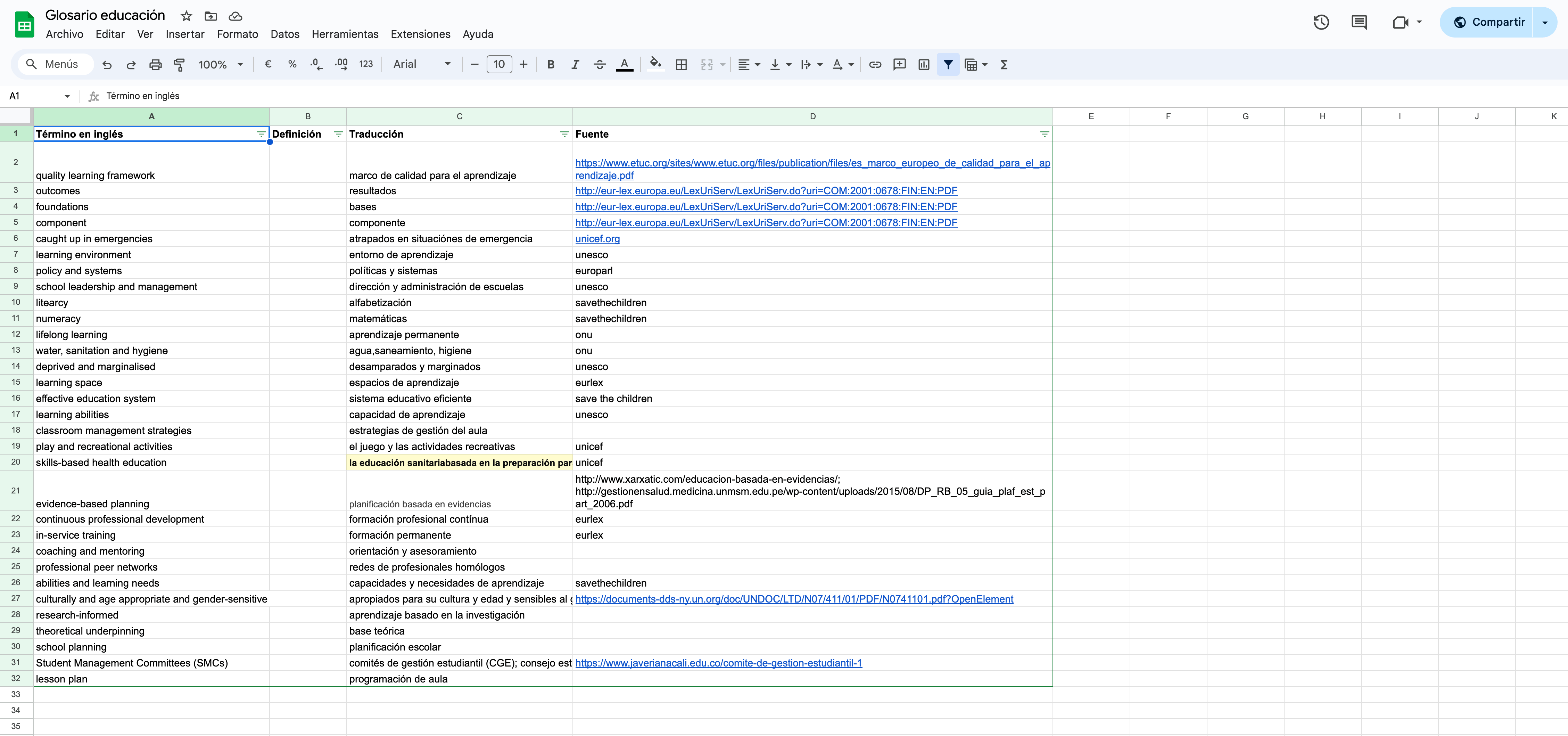Open filter dropdown in Traducción header

pyautogui.click(x=564, y=134)
